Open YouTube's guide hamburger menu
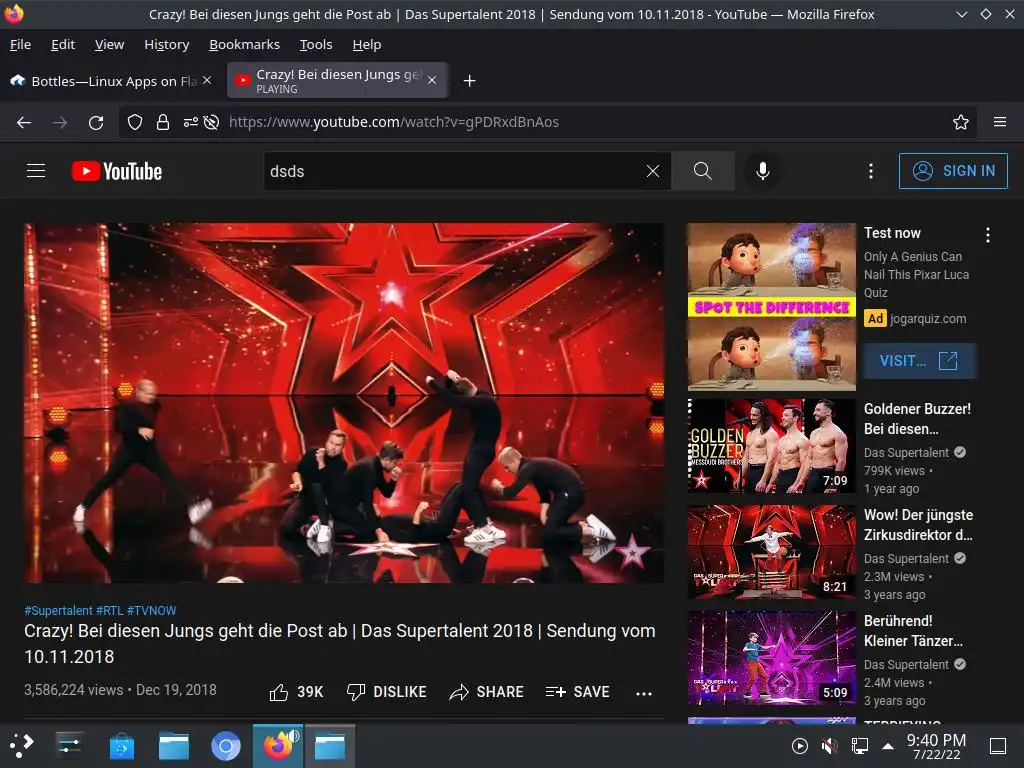The width and height of the screenshot is (1024, 768). coord(36,171)
